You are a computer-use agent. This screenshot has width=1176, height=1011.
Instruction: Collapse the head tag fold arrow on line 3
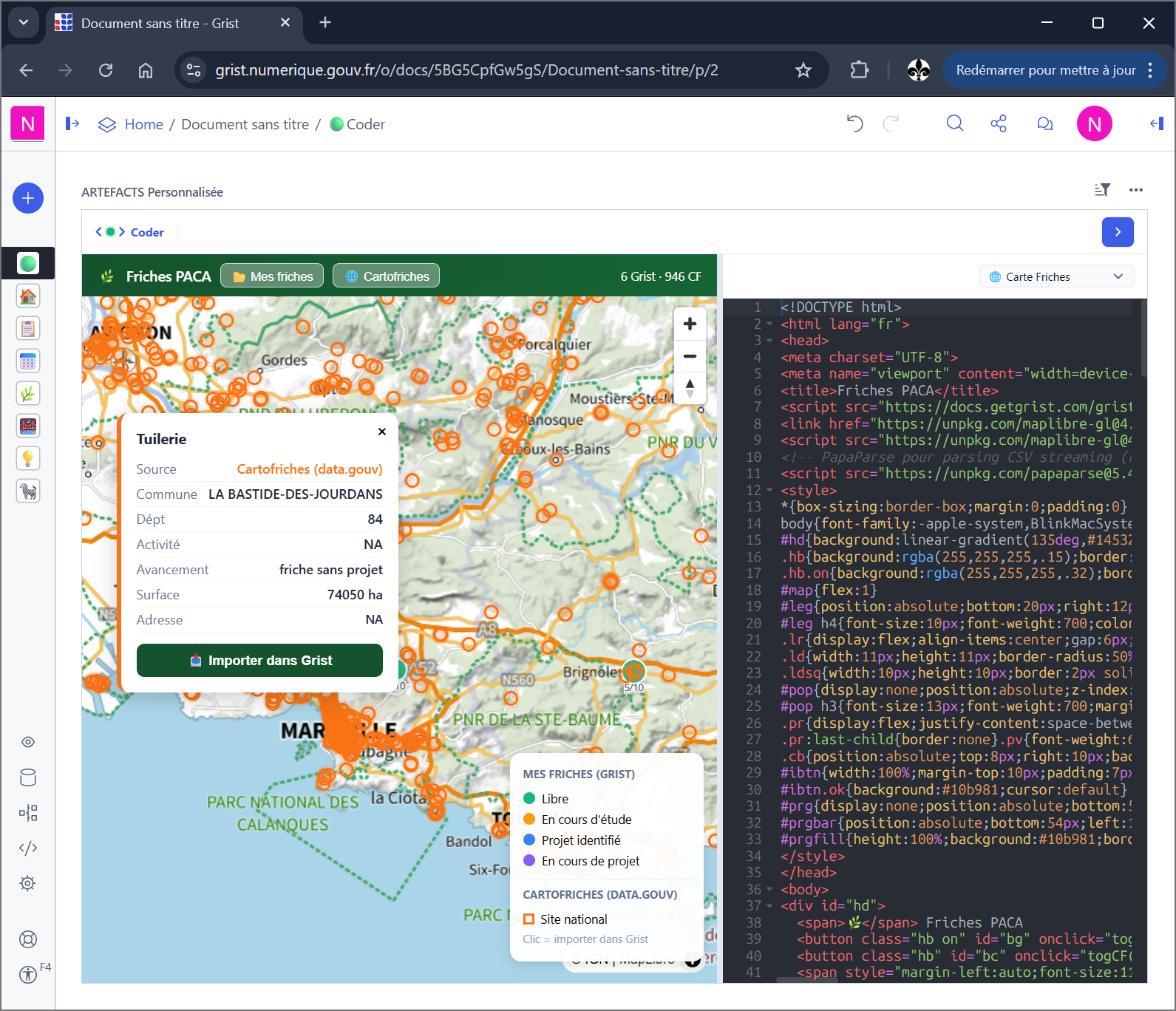click(769, 341)
